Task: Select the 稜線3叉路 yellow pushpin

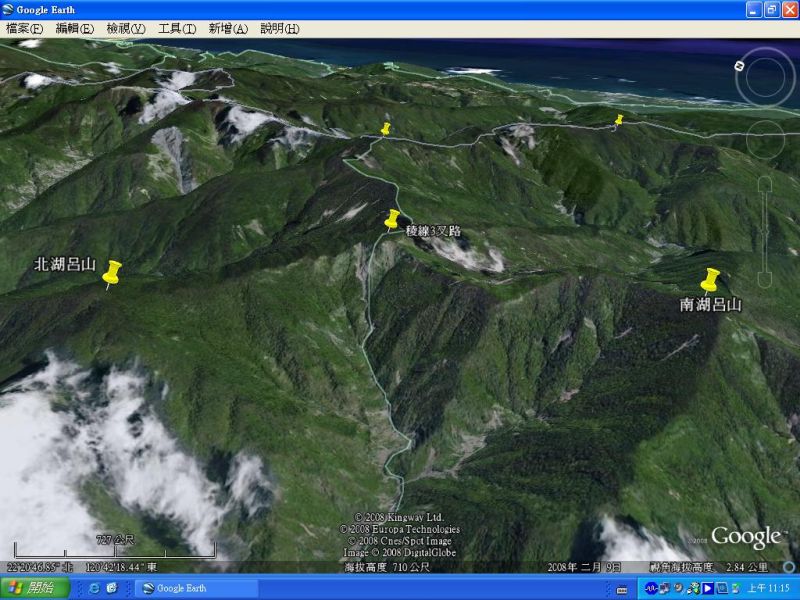Action: pyautogui.click(x=392, y=220)
